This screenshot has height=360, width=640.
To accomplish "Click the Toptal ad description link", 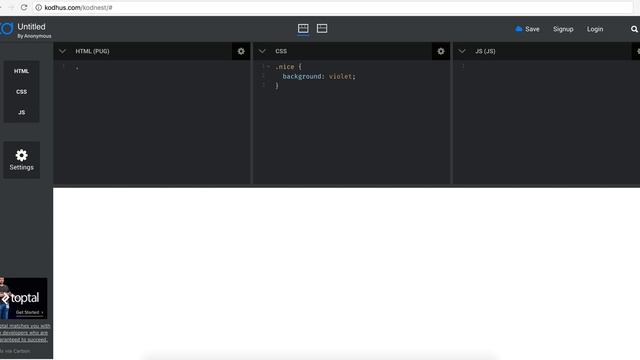I will pos(24,333).
